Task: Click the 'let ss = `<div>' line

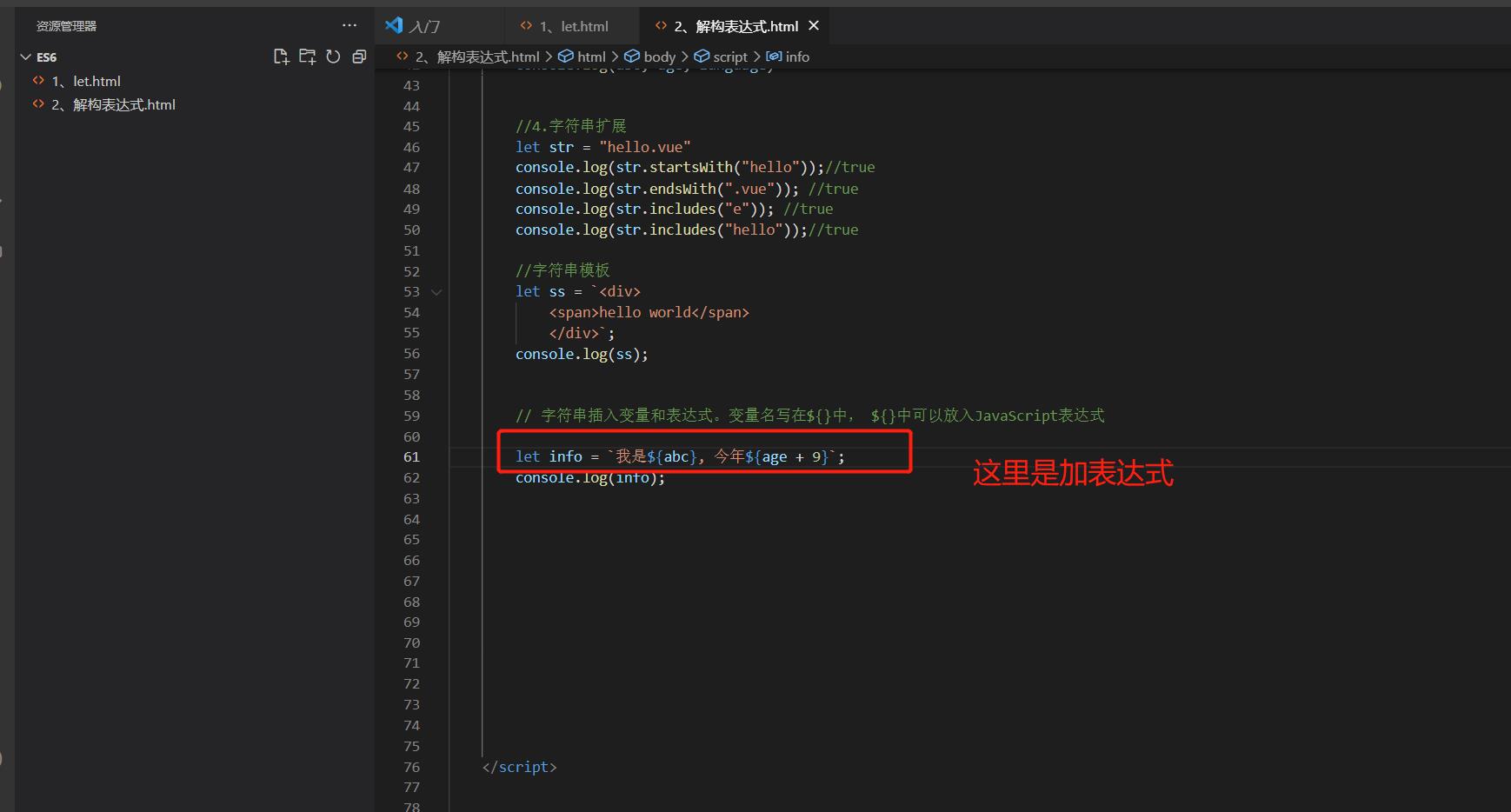Action: click(x=577, y=291)
